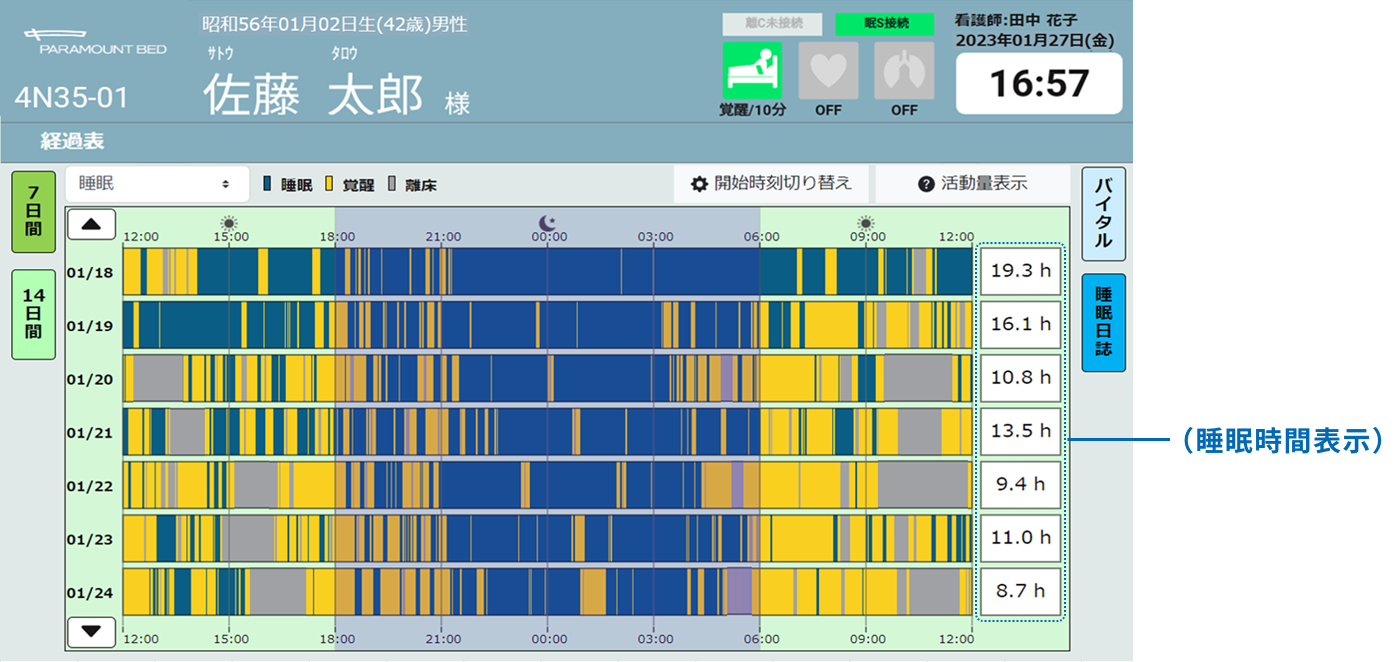This screenshot has width=1400, height=662.
Task: Click the green bed awake status icon
Action: 752,71
